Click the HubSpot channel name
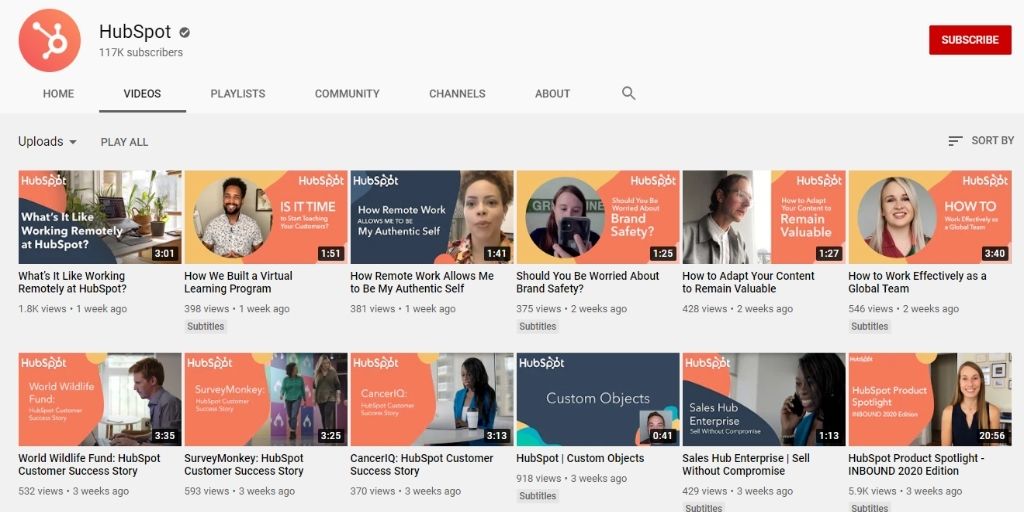The height and width of the screenshot is (512, 1024). click(135, 31)
